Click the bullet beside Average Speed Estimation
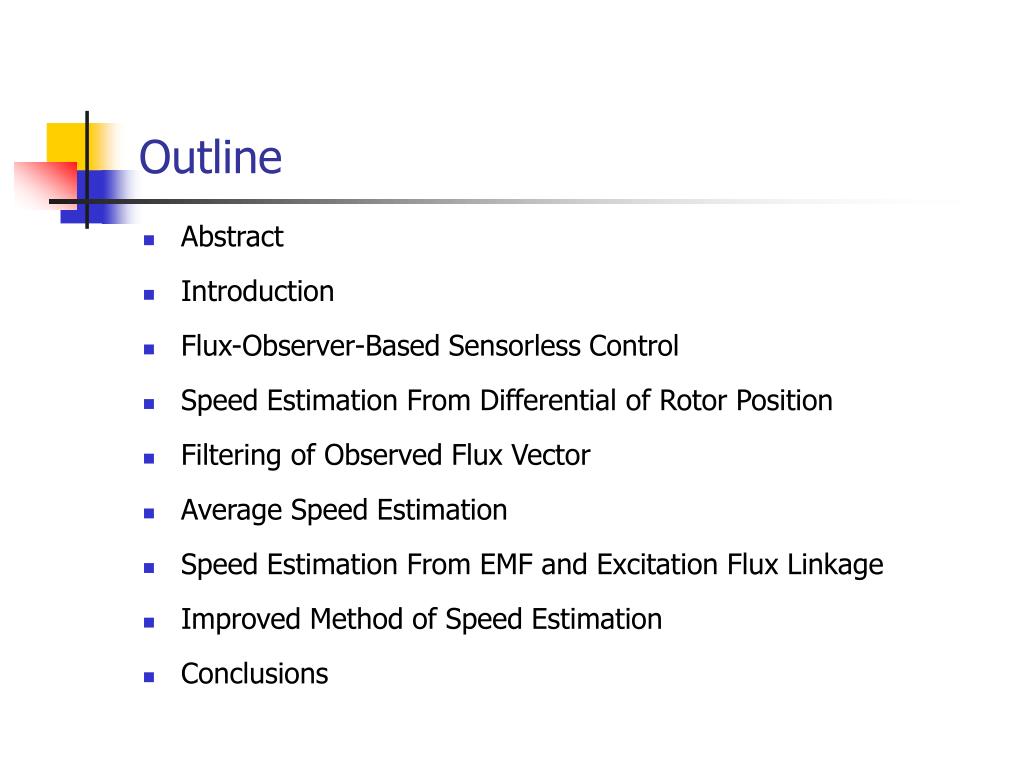Viewport: 1024px width, 768px height. pyautogui.click(x=149, y=513)
